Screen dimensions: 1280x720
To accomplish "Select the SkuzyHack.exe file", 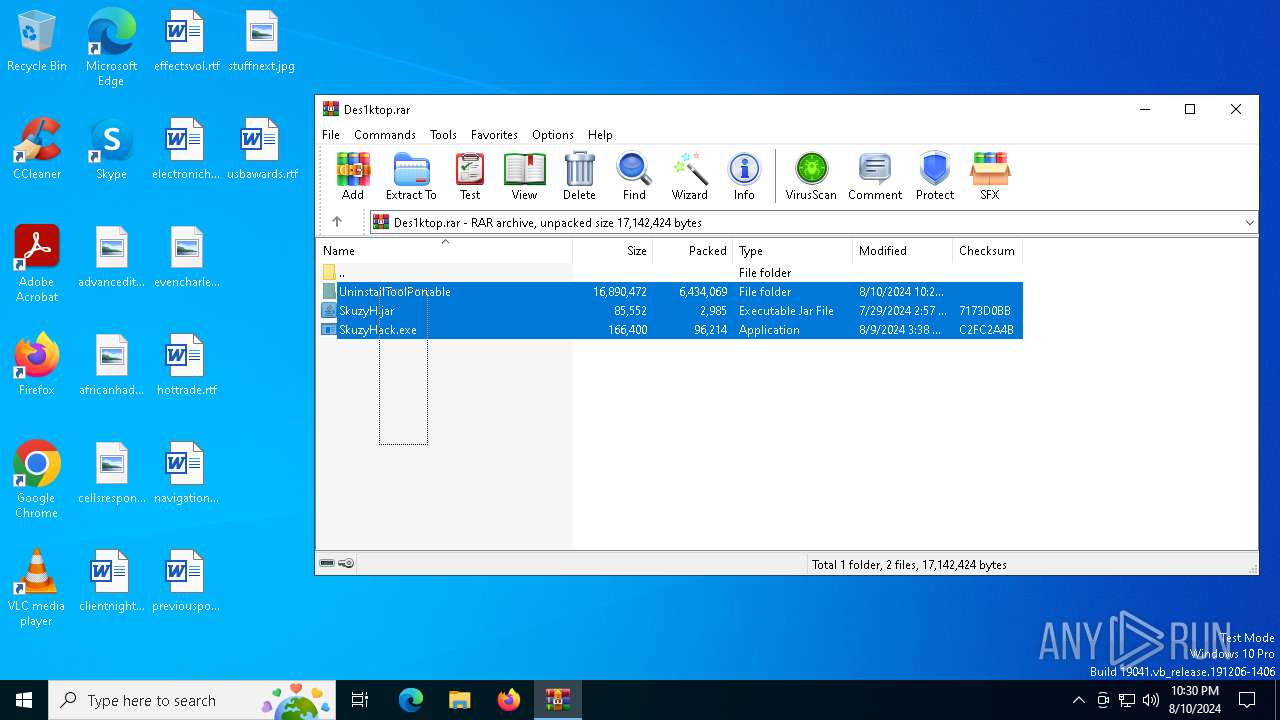I will tap(670, 330).
